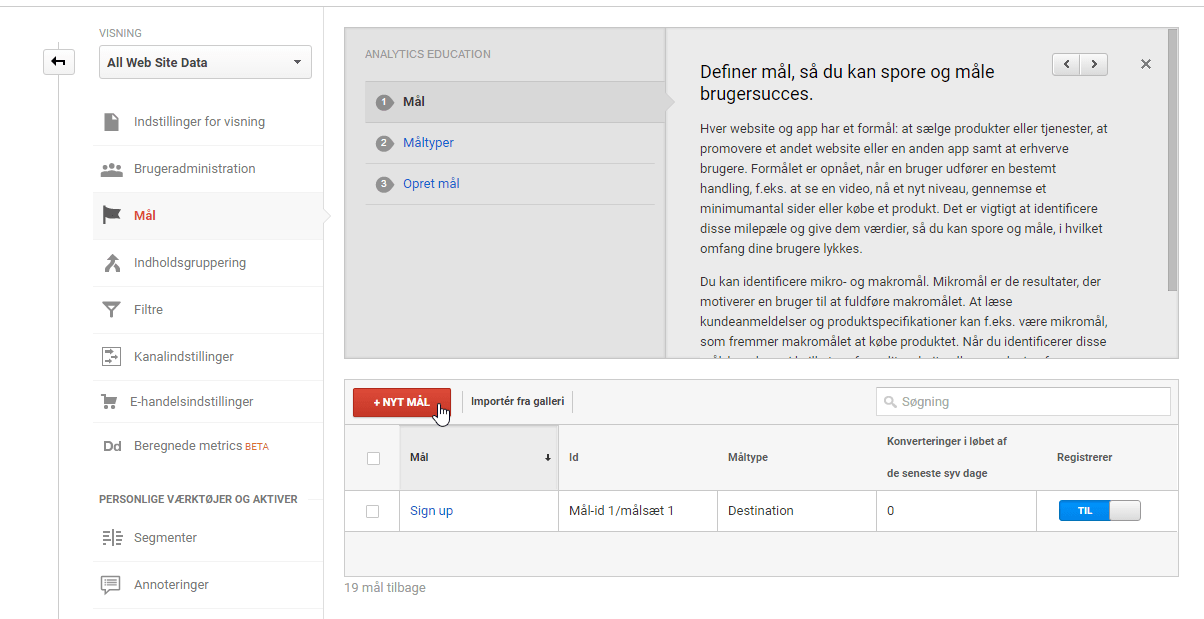Click the Indholdsgruppering icon
This screenshot has height=619, width=1204.
[x=112, y=263]
